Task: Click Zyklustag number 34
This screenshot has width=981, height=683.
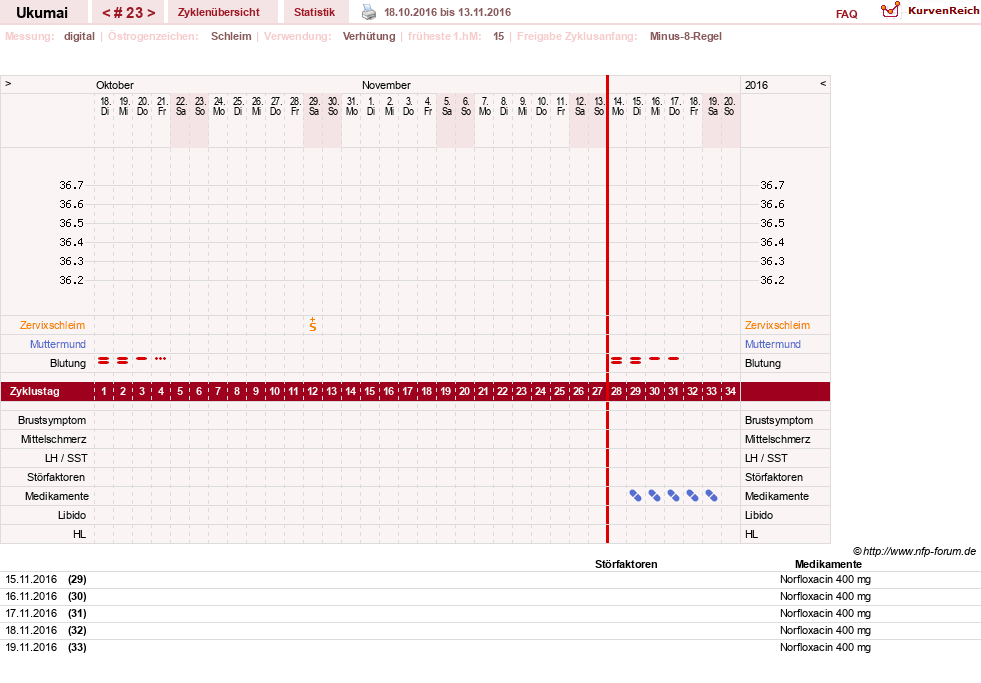Action: coord(730,391)
